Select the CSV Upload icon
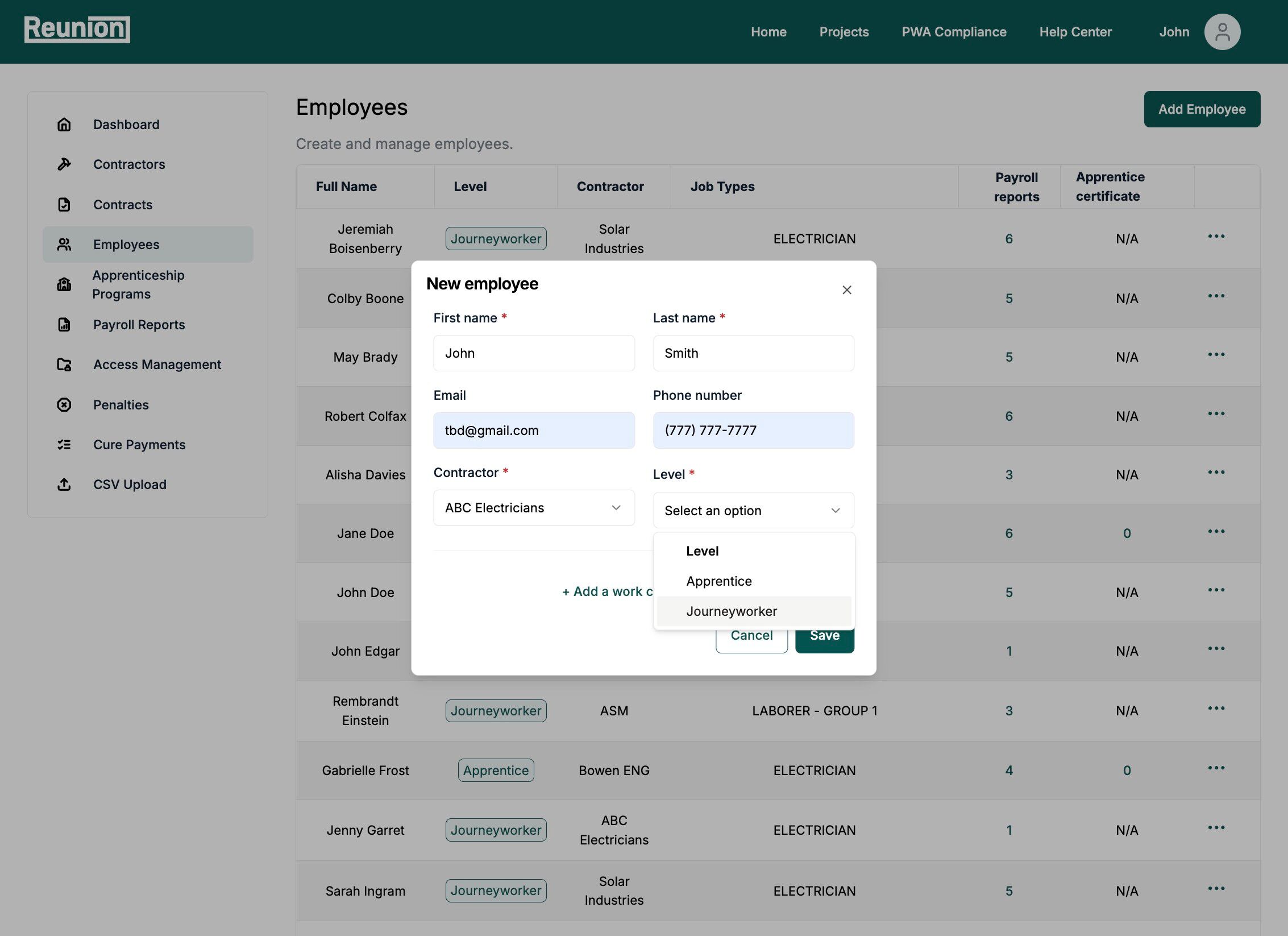The image size is (1288, 936). pos(63,484)
